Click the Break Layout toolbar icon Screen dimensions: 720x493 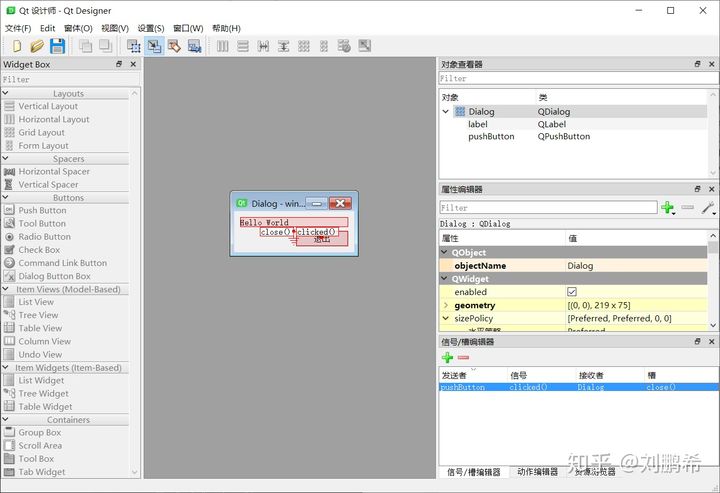tap(344, 46)
